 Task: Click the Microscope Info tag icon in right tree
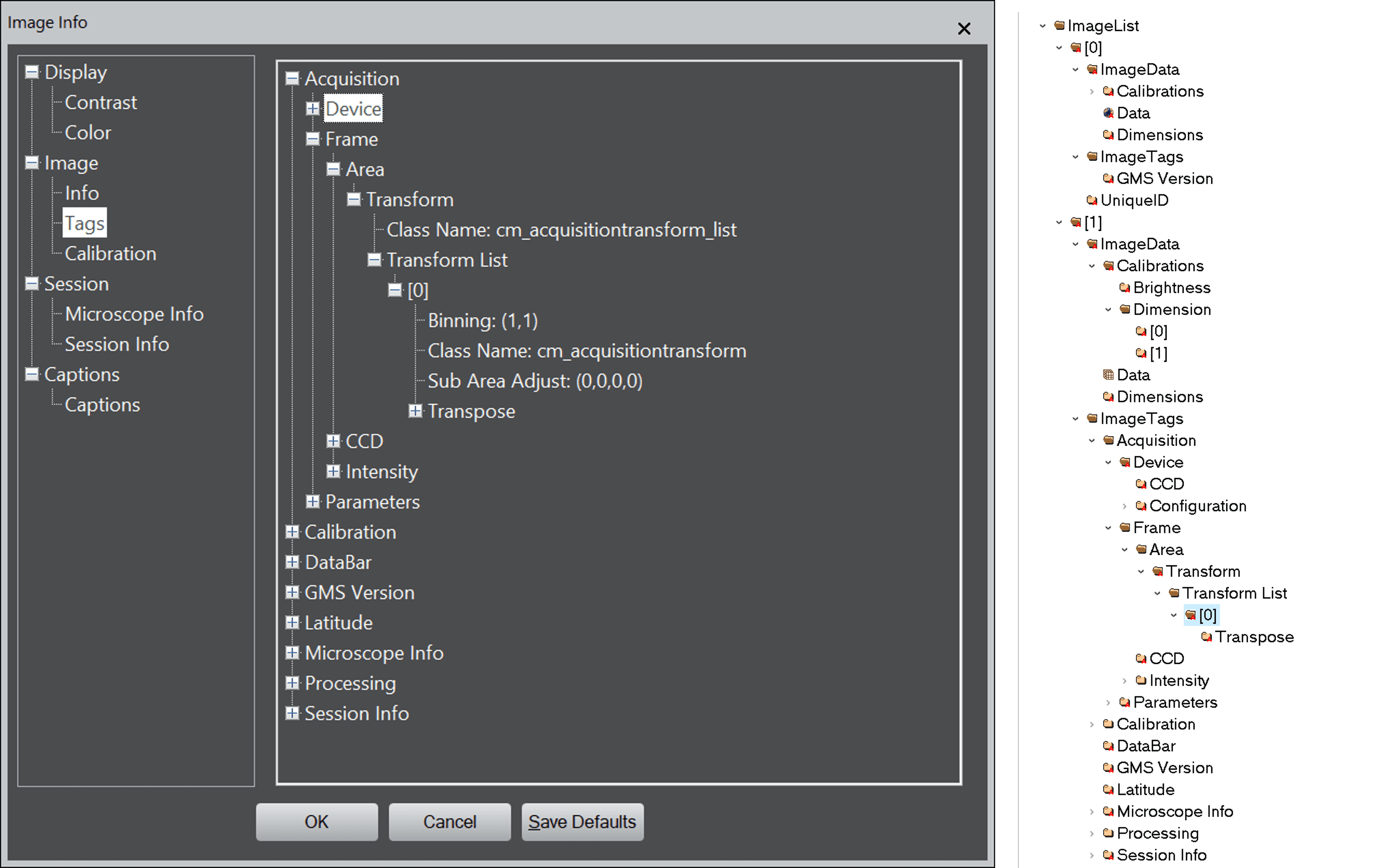[x=1109, y=811]
